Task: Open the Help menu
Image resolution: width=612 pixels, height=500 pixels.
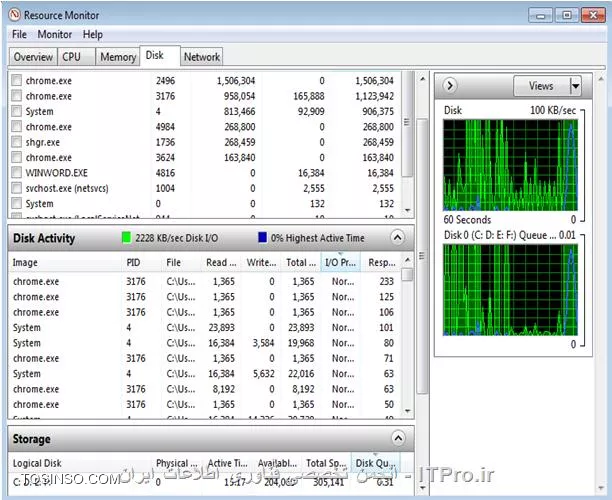Action: 93,34
